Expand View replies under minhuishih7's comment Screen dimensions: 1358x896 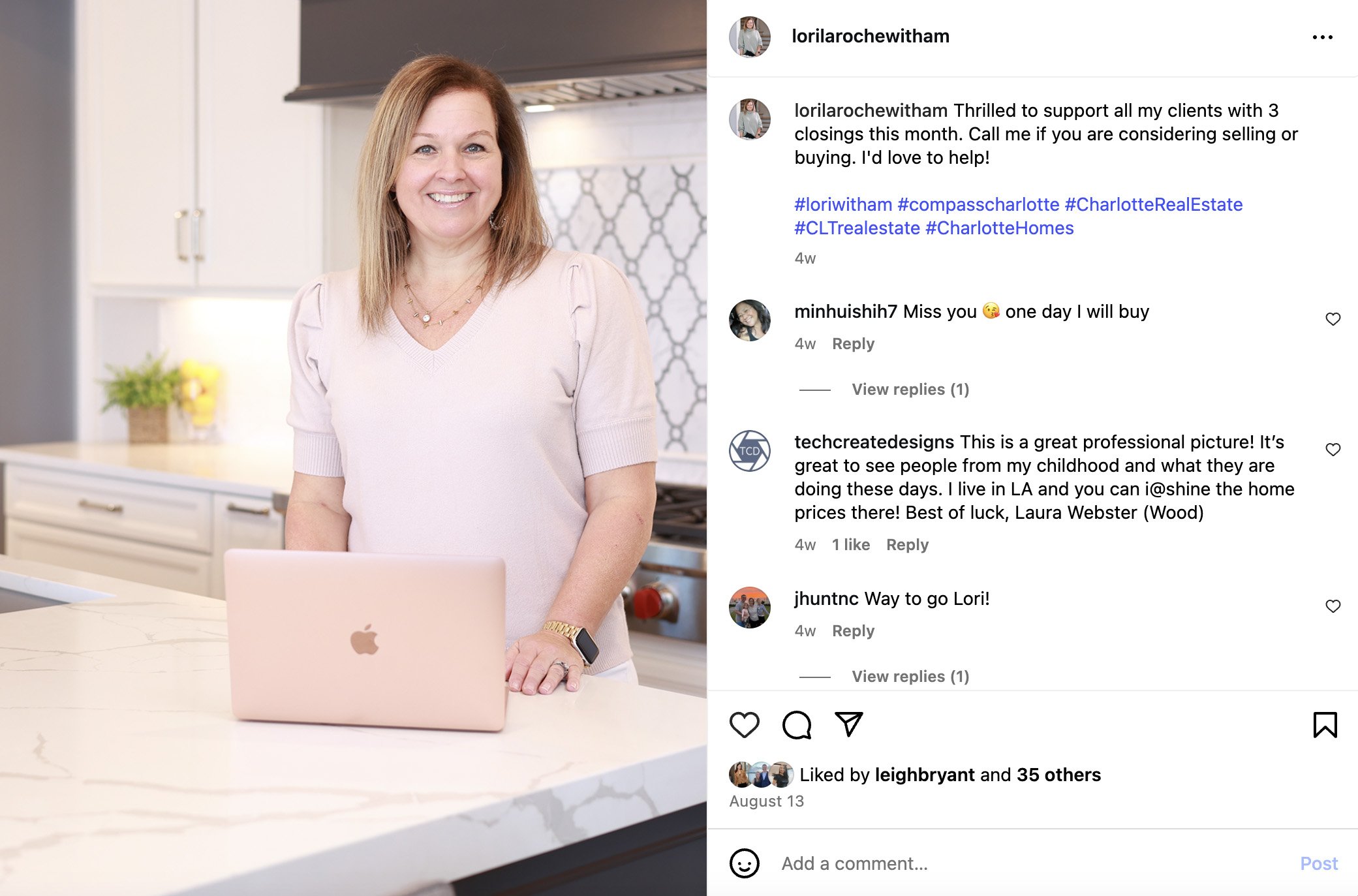pyautogui.click(x=910, y=390)
